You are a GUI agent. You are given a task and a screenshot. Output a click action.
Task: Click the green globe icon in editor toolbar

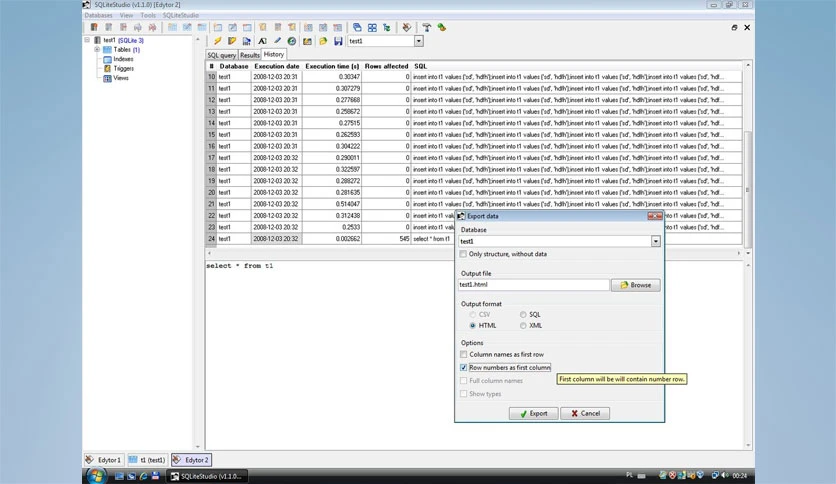[x=292, y=41]
